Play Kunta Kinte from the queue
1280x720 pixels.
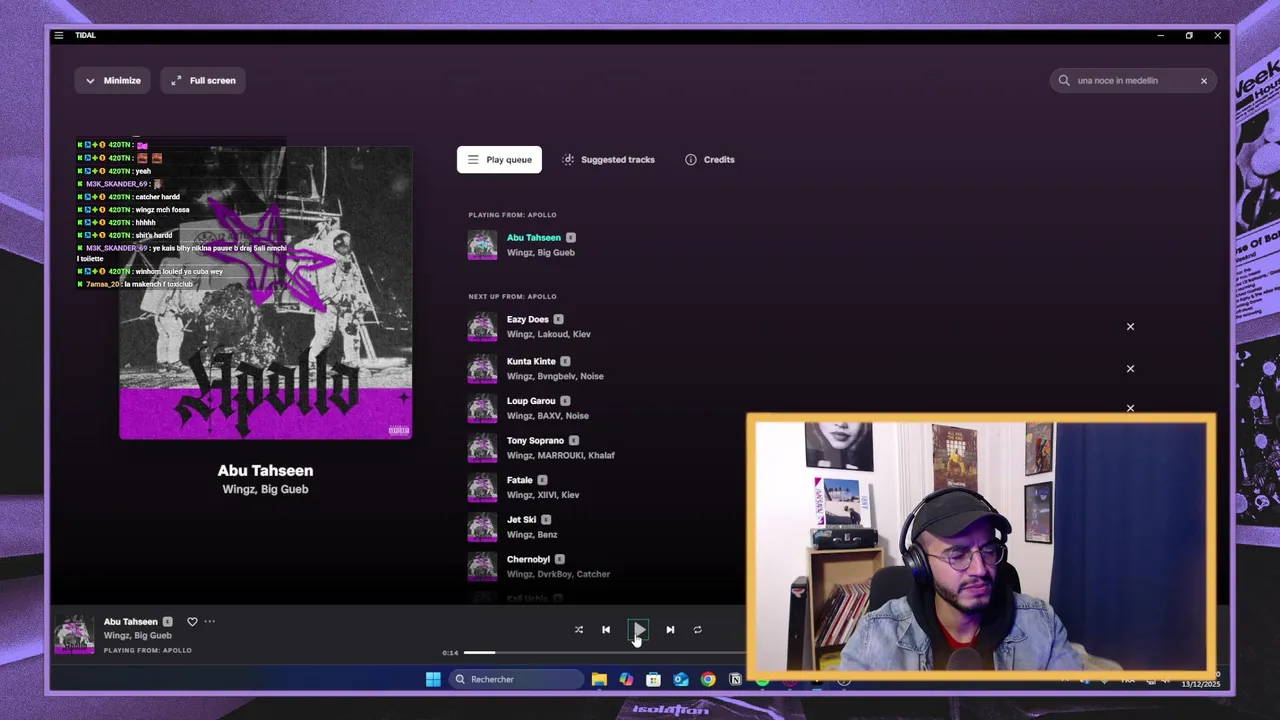pos(531,362)
